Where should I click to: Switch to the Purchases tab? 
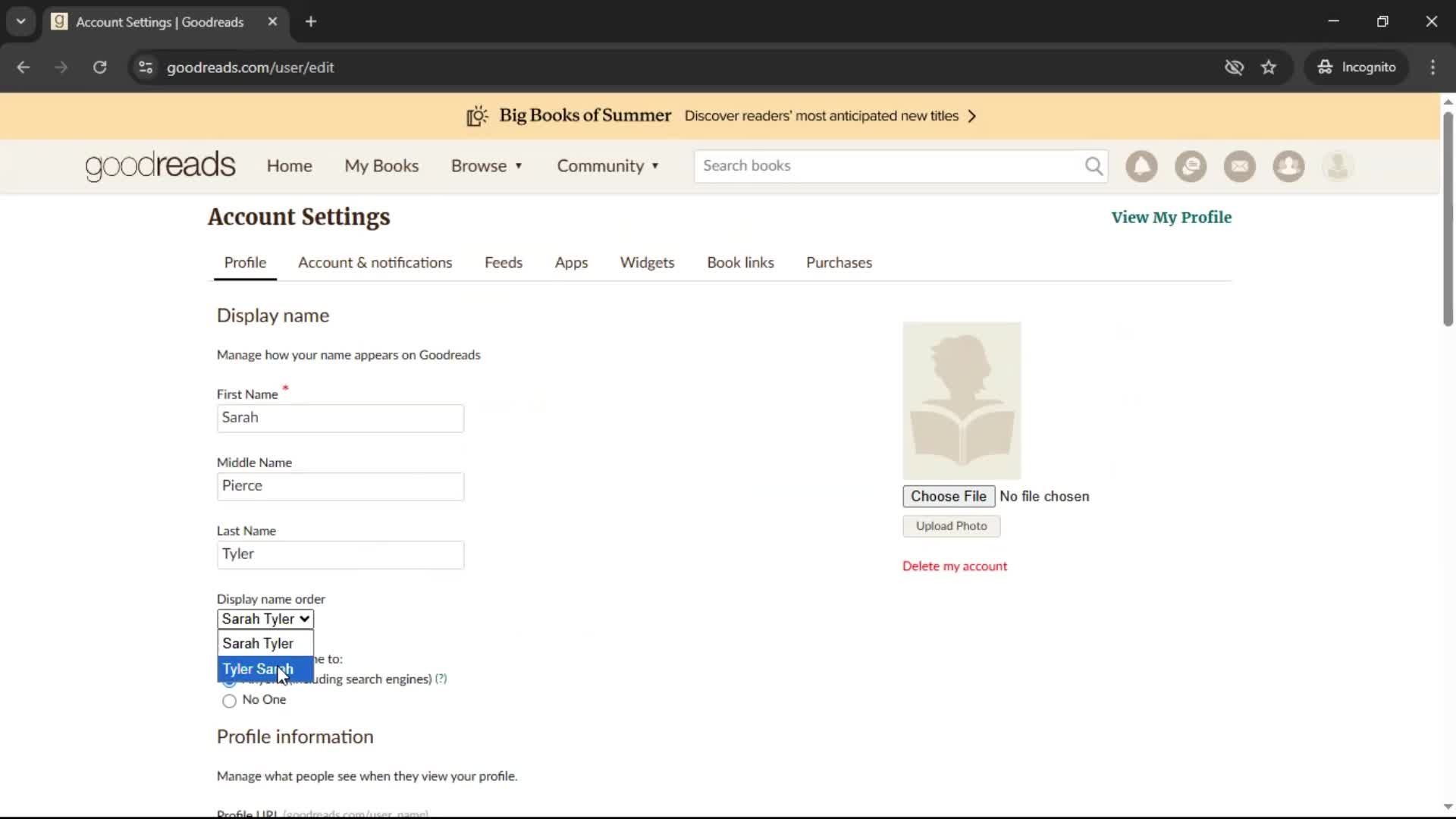pyautogui.click(x=839, y=263)
